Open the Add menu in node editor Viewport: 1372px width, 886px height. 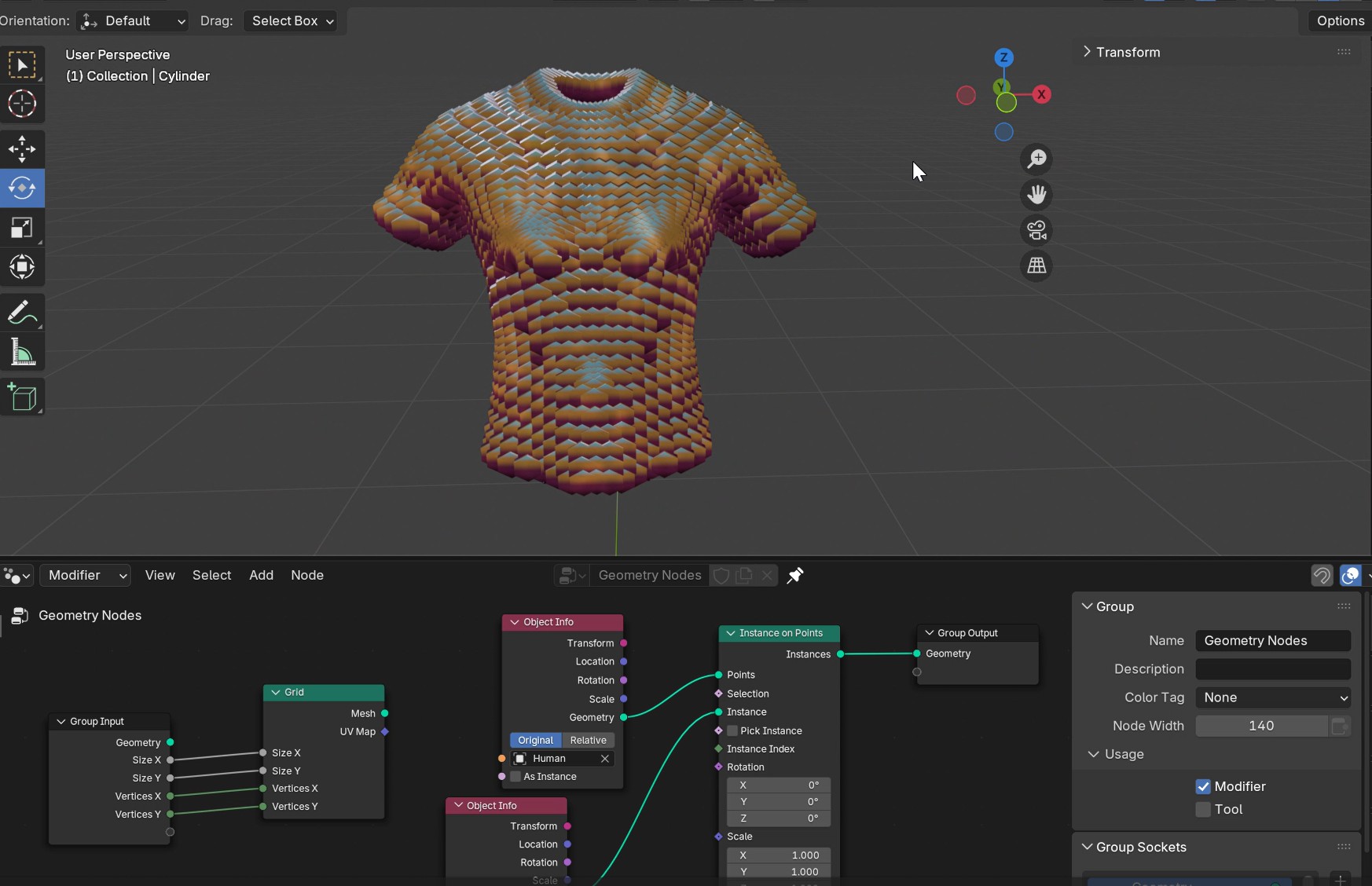click(261, 575)
